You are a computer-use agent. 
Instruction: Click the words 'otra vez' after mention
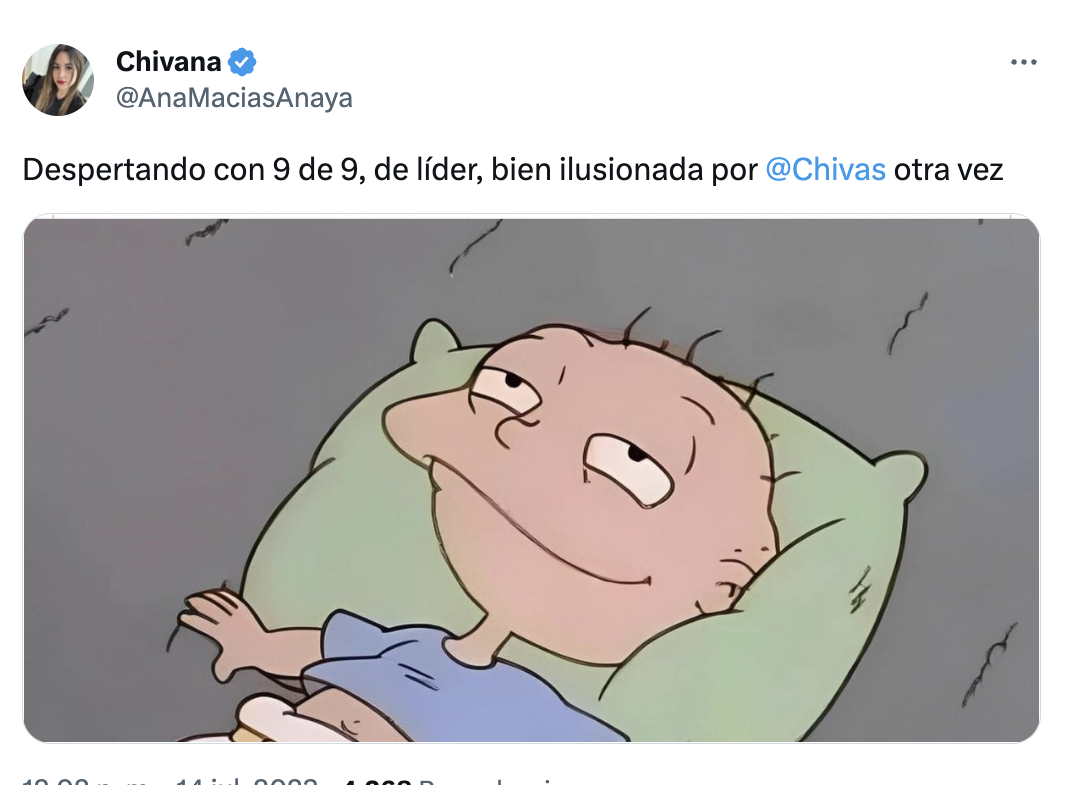[x=948, y=170]
